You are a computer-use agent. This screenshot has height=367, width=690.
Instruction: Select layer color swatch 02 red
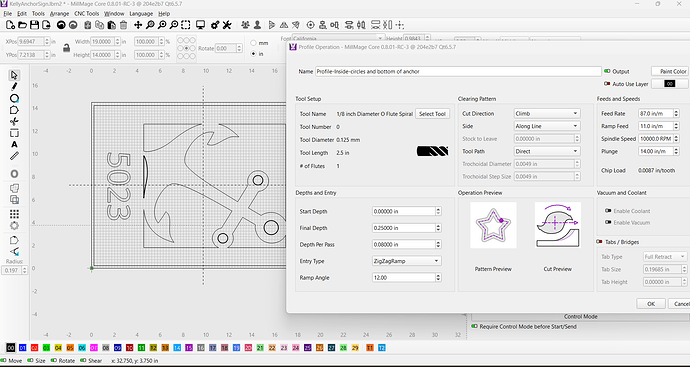point(34,348)
